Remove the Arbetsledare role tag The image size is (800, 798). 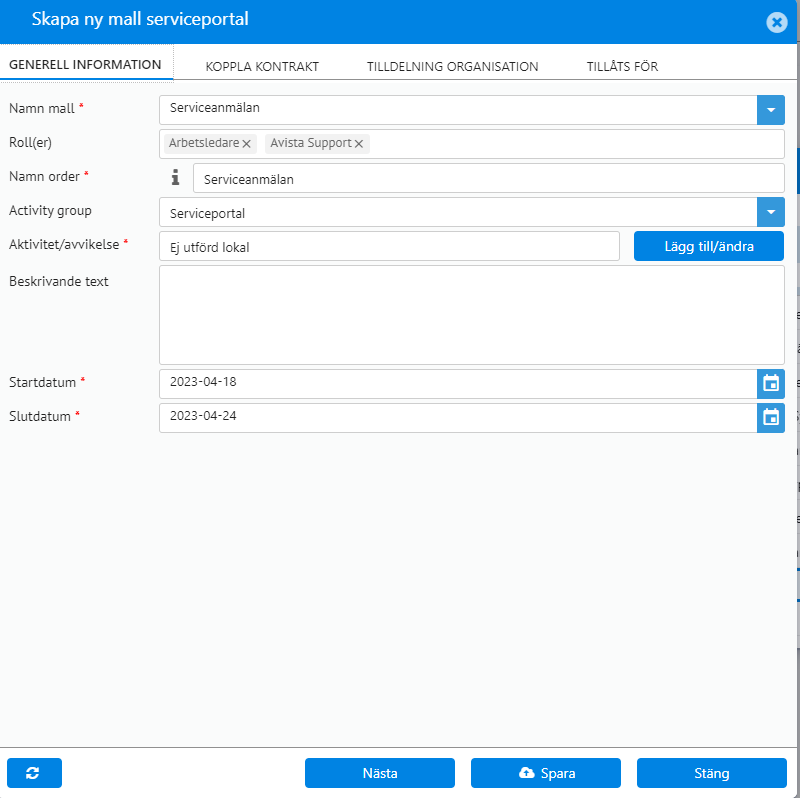(246, 144)
